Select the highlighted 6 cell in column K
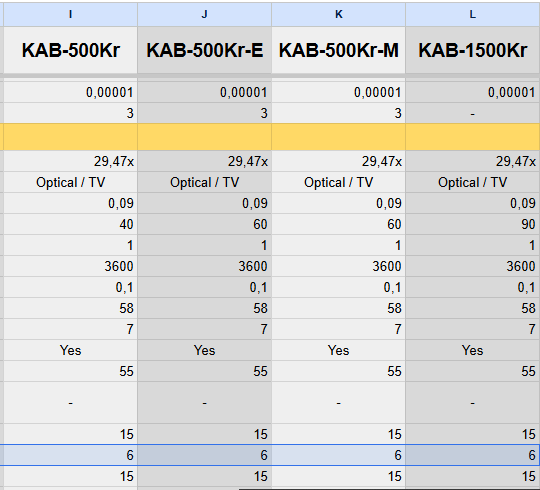540x490 pixels. click(x=339, y=455)
